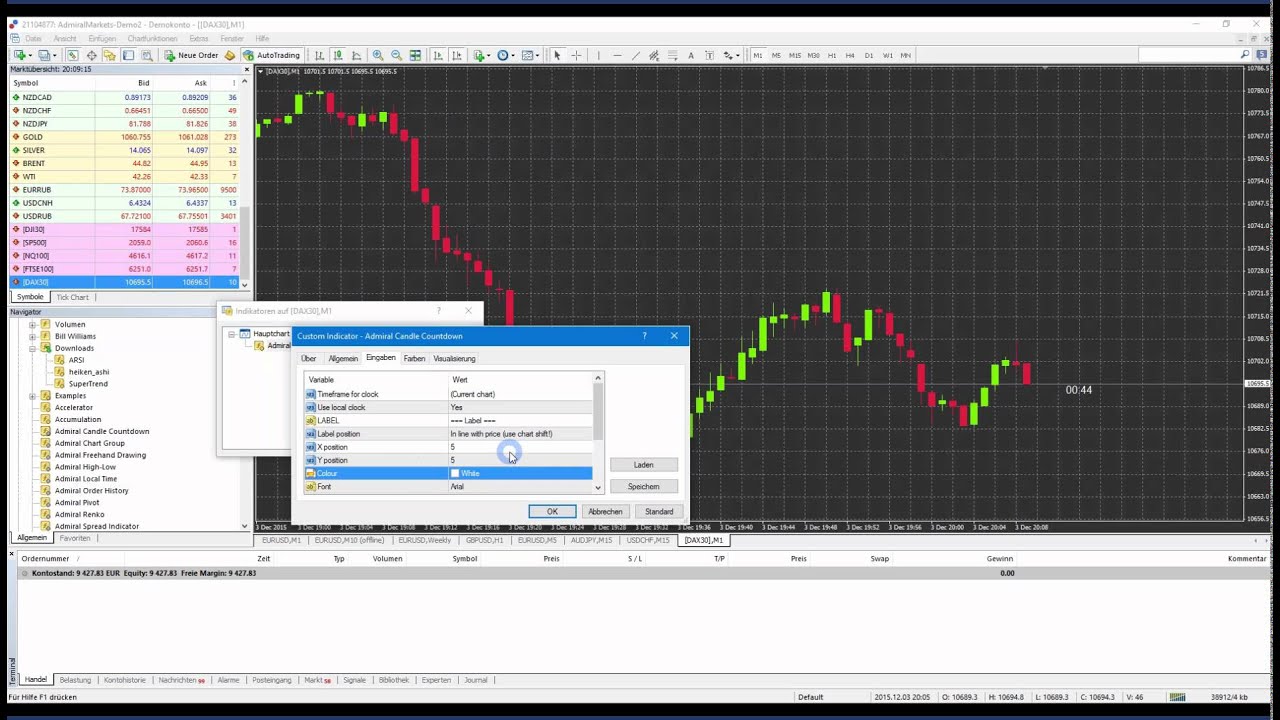Screen dimensions: 1280x720
Task: Click the Label position value dropdown
Action: (x=520, y=434)
